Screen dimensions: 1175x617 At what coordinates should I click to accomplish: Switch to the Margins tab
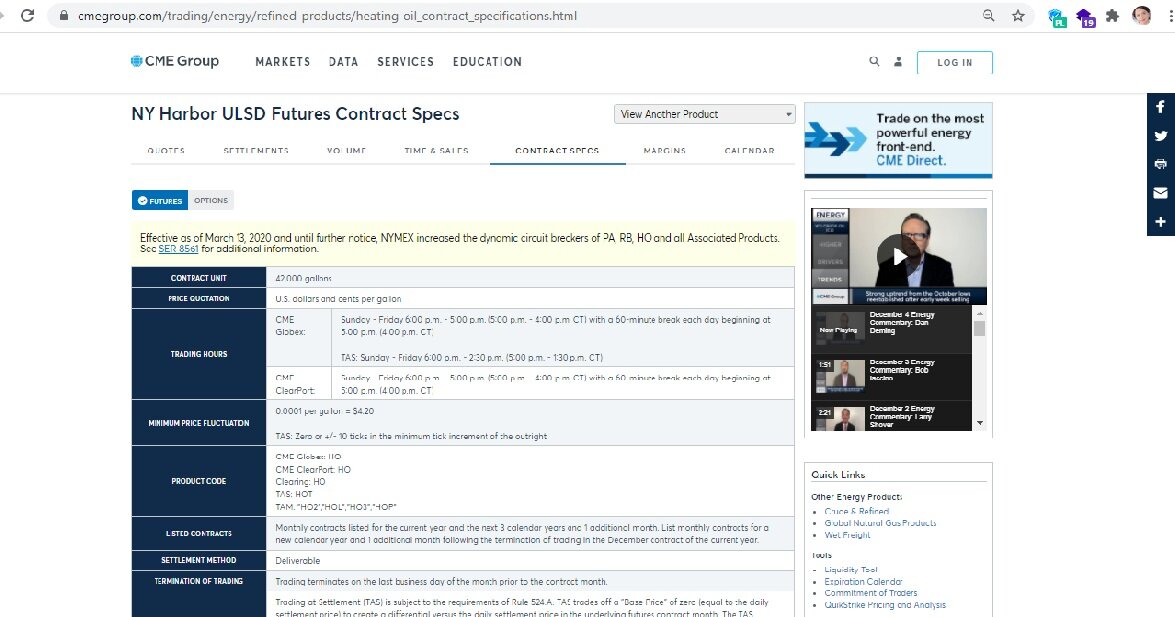point(665,151)
